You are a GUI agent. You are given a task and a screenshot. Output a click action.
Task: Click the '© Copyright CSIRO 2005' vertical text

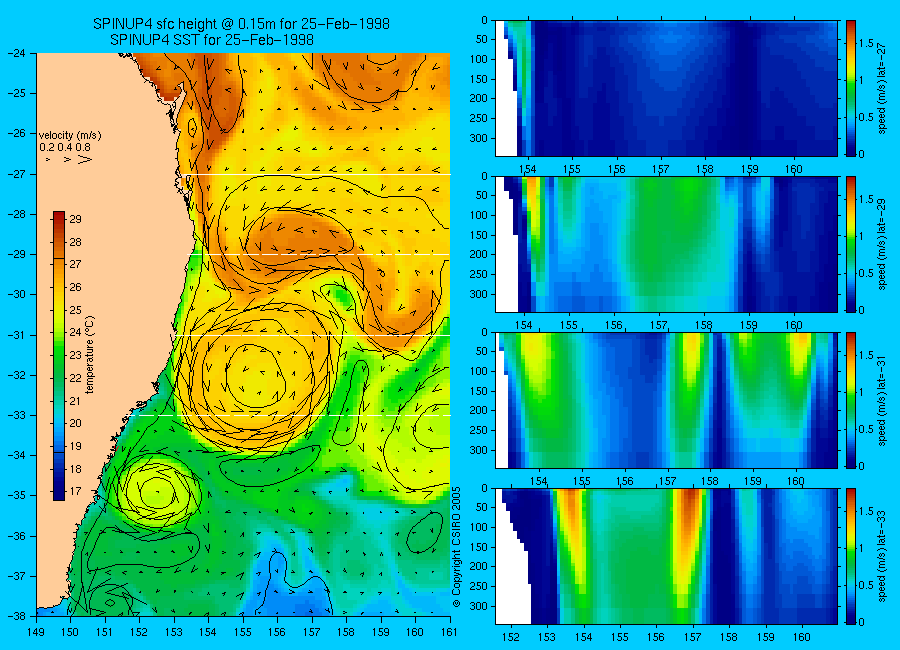coord(456,547)
